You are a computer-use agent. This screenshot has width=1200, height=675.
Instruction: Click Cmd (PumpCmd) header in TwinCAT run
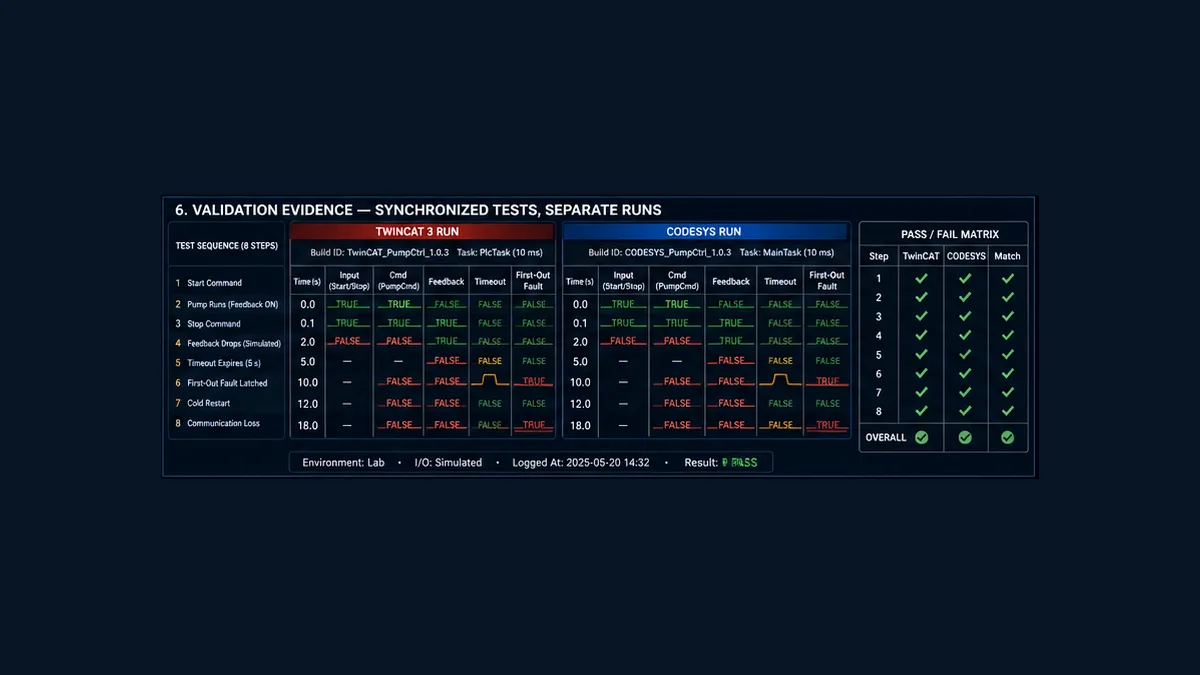click(398, 281)
